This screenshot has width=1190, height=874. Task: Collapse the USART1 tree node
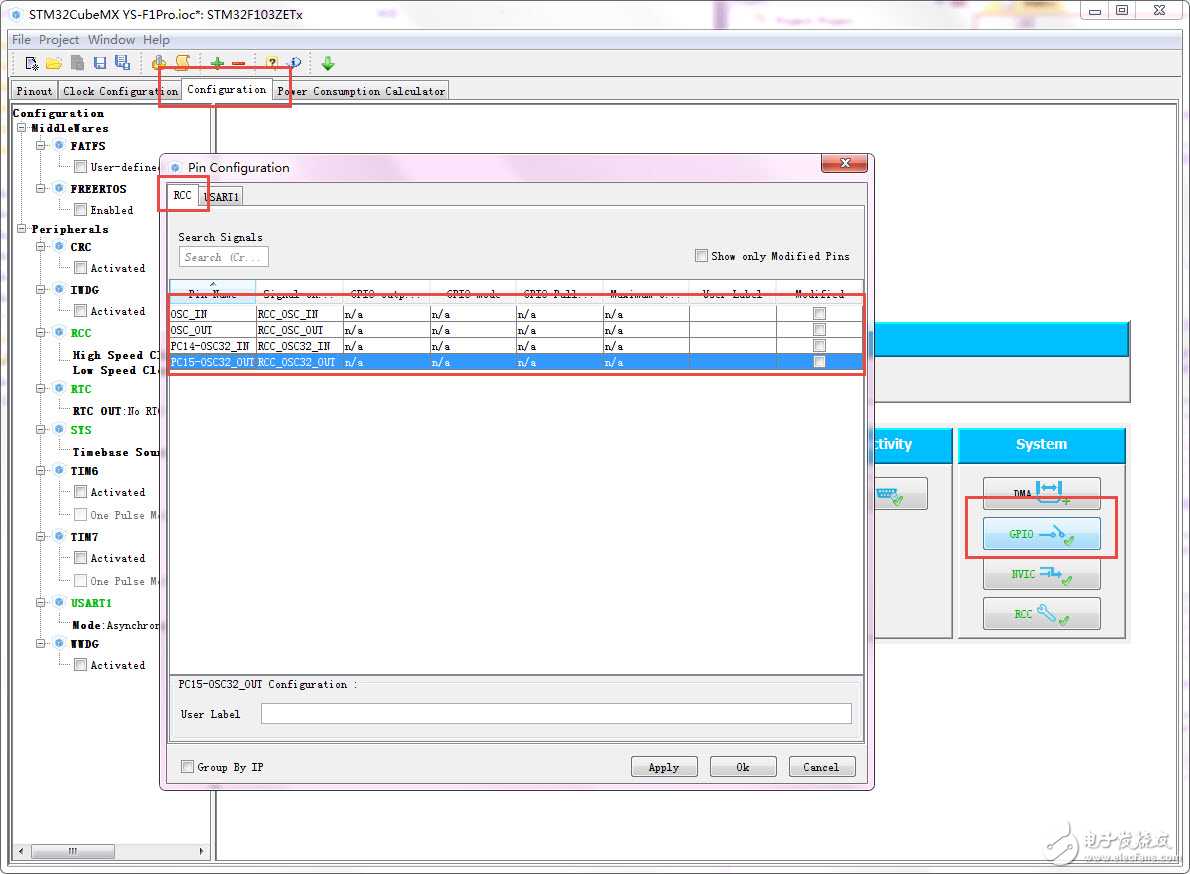coord(41,602)
